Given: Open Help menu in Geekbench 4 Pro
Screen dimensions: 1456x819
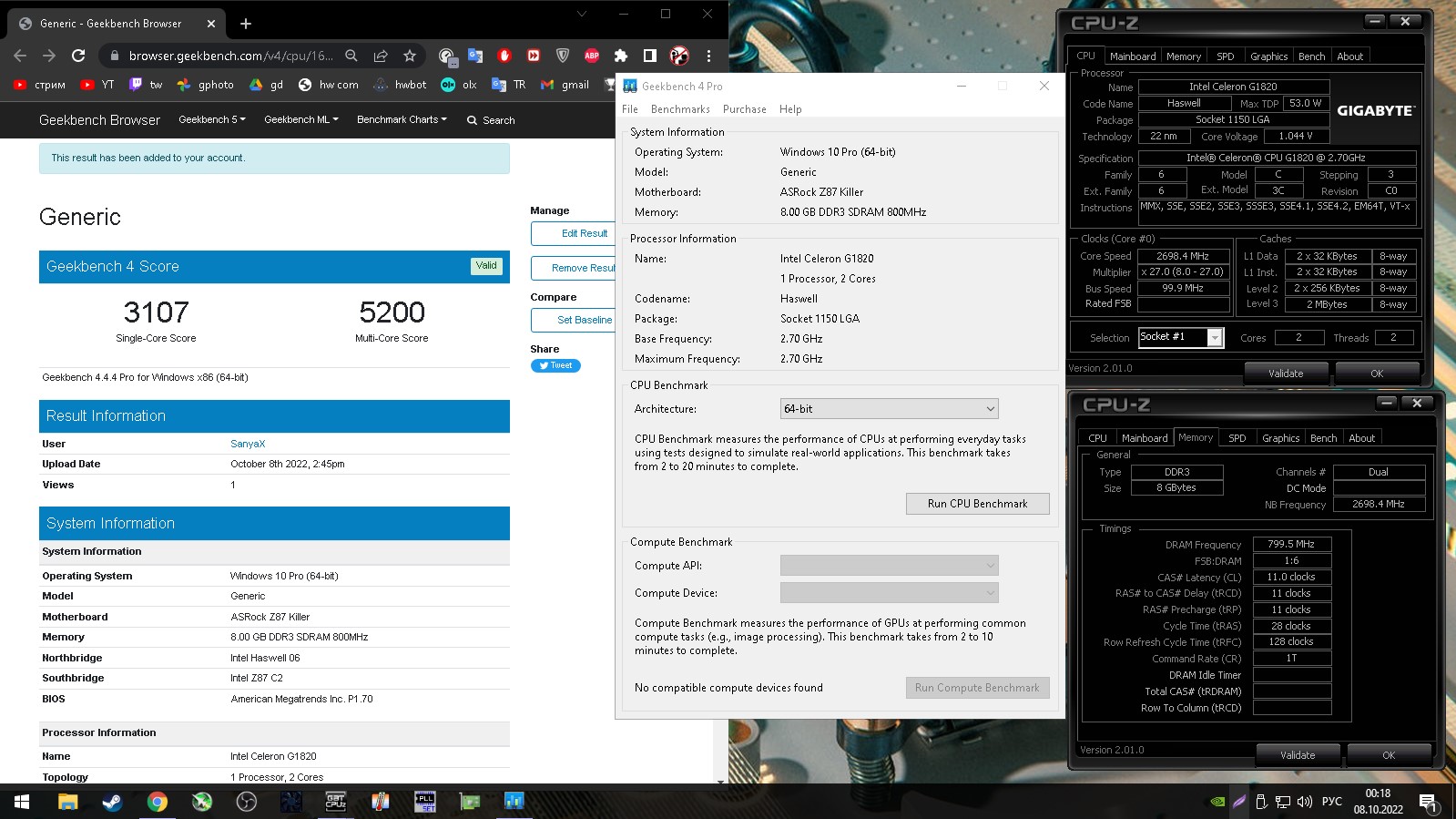Looking at the screenshot, I should [x=790, y=109].
